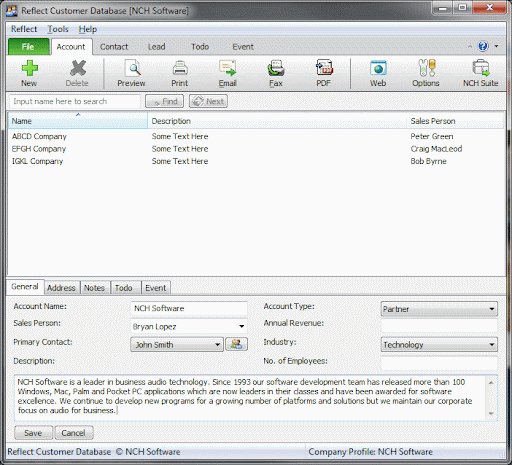
Task: Select the ABCD Company row
Action: 256,136
